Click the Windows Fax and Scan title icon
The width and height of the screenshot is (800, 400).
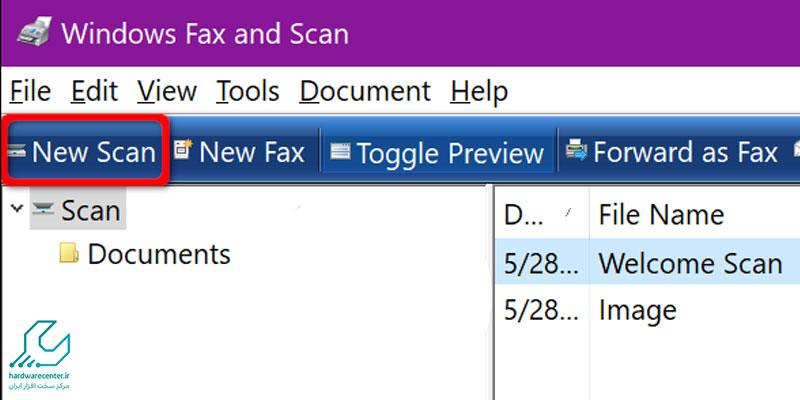pos(33,31)
